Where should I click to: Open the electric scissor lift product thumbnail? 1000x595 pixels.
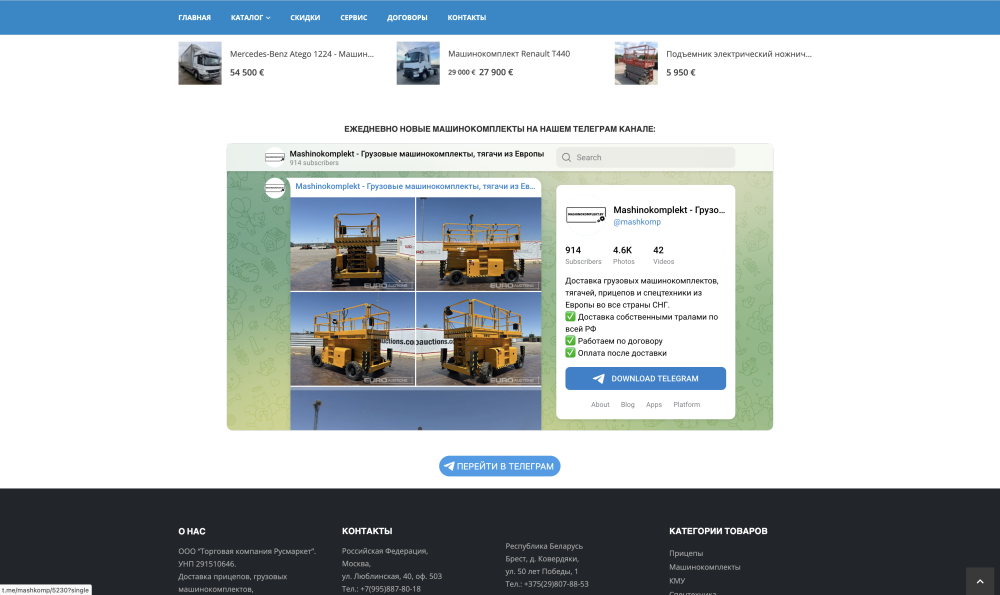pos(636,63)
